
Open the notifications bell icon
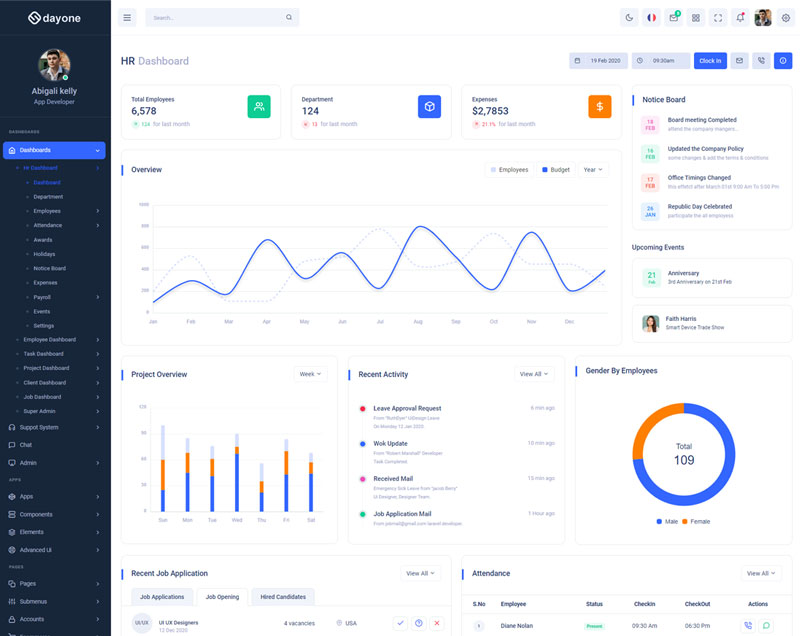tap(740, 18)
